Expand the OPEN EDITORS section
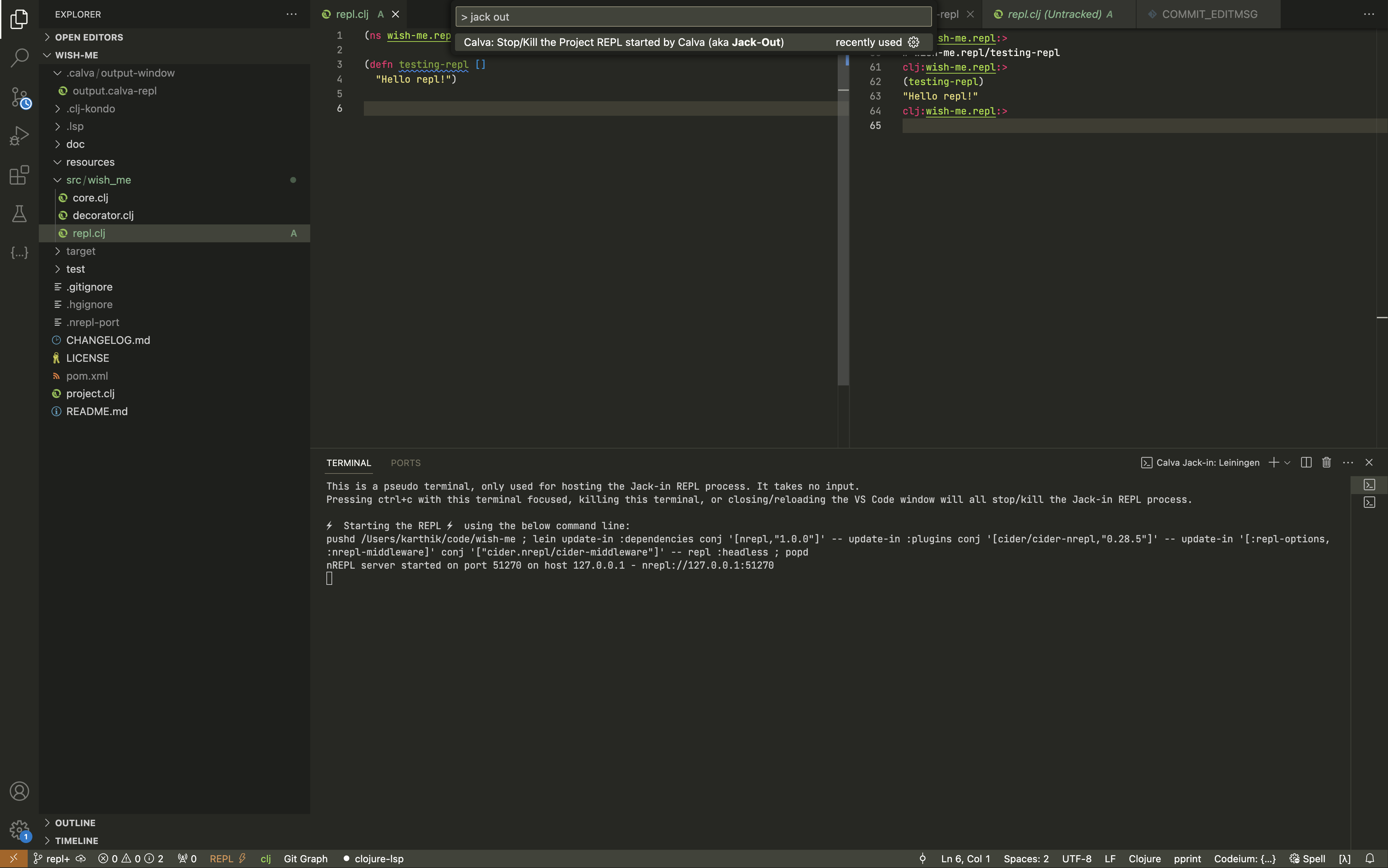The height and width of the screenshot is (868, 1388). (175, 37)
